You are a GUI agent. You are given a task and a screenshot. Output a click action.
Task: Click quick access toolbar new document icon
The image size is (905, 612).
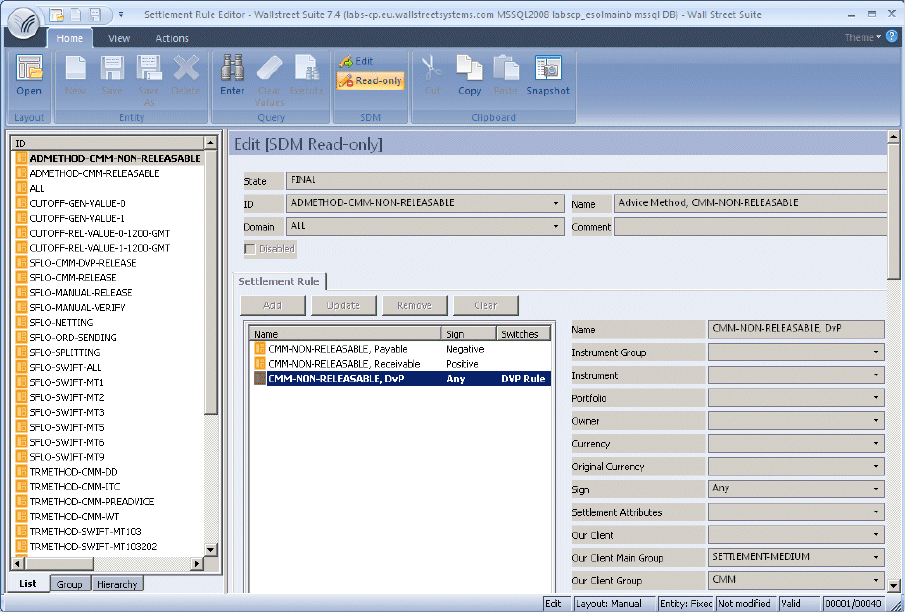coord(76,14)
